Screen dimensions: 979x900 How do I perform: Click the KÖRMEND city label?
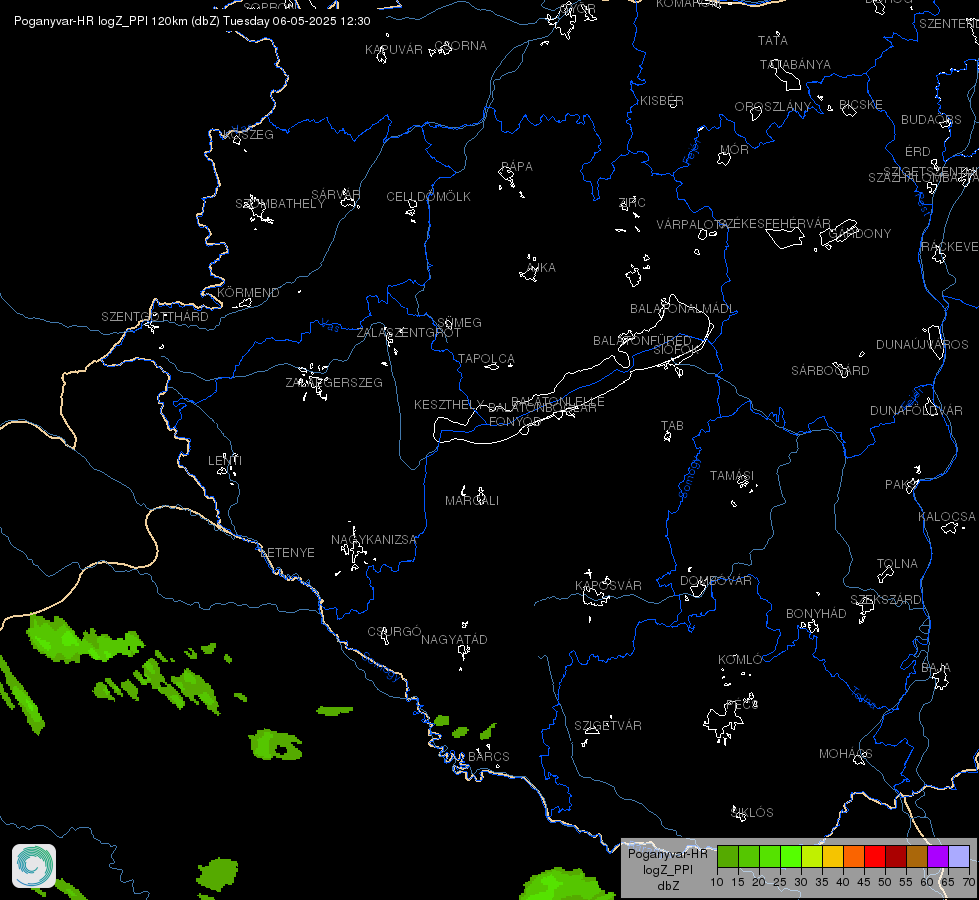point(248,292)
